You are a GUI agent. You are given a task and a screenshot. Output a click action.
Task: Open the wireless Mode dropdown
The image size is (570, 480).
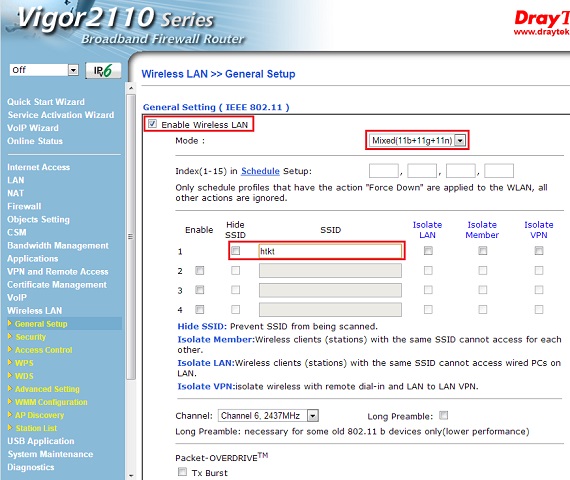tap(417, 140)
